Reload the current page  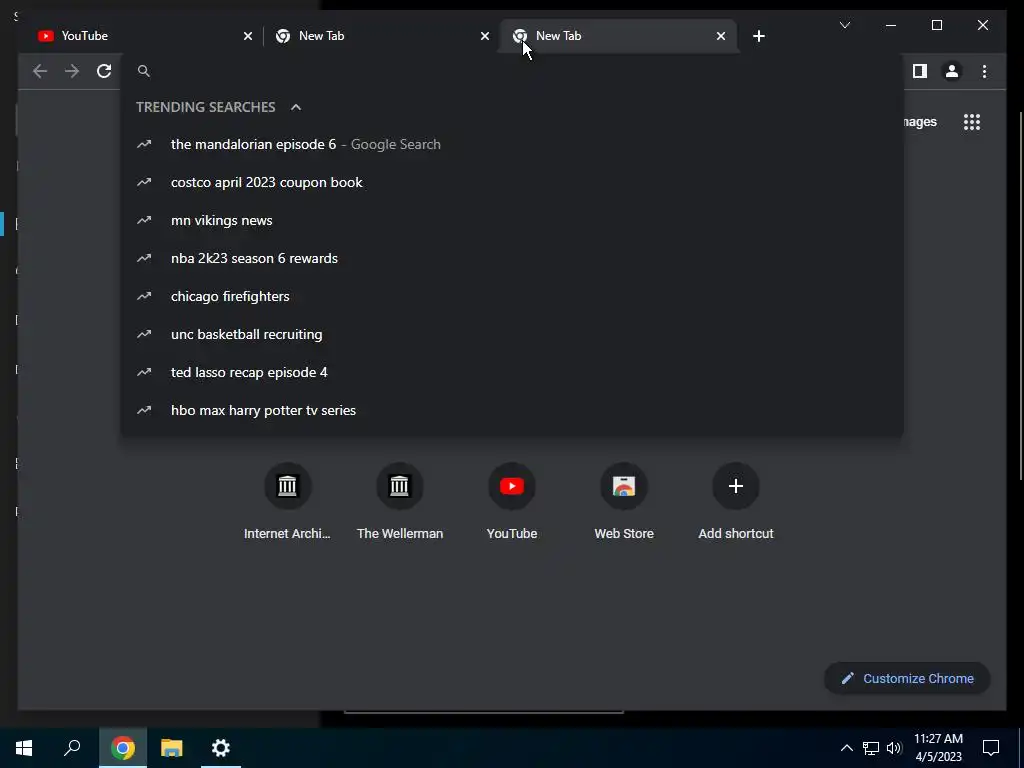(x=104, y=71)
